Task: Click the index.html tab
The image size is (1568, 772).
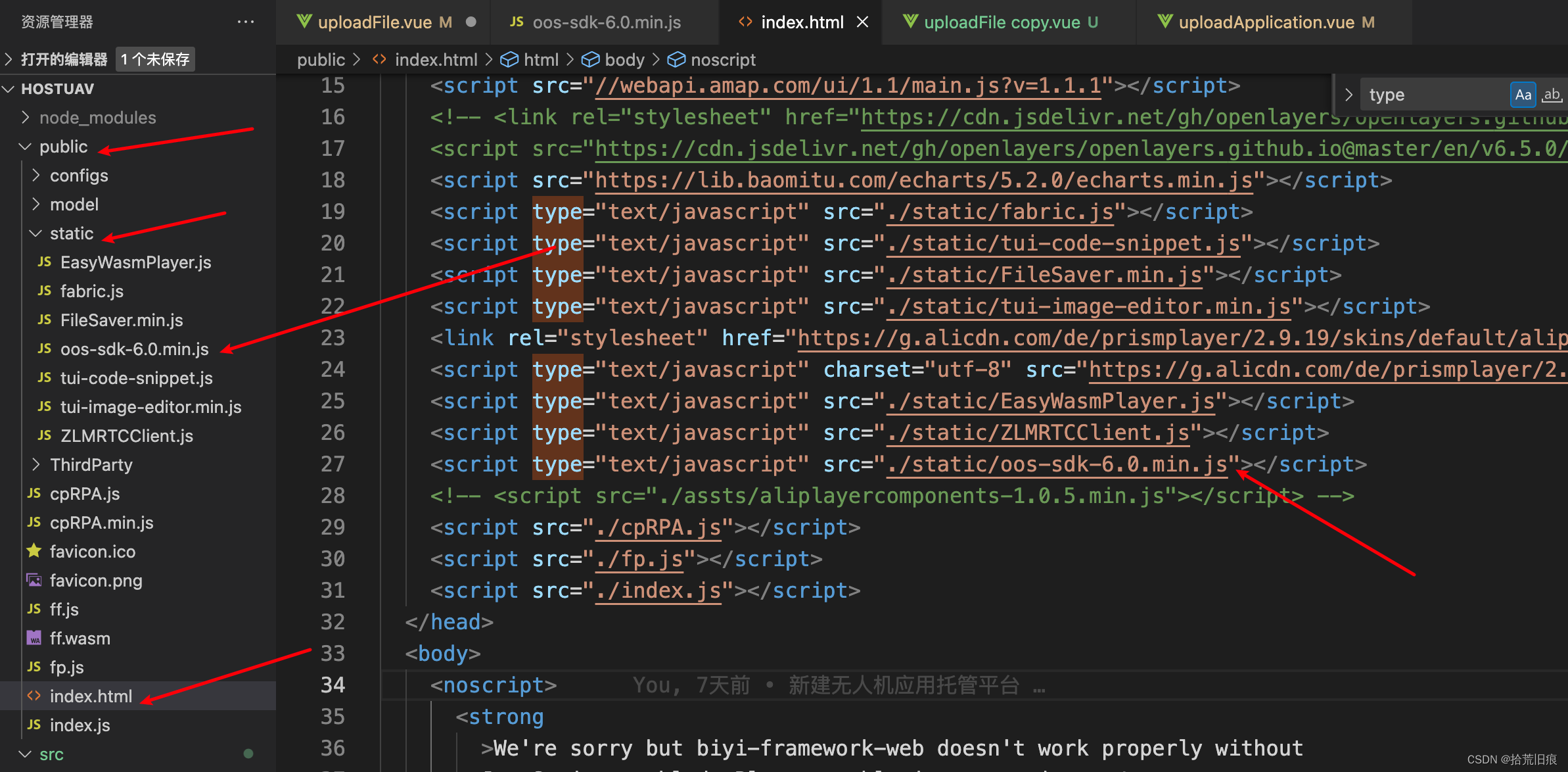Action: coord(800,21)
